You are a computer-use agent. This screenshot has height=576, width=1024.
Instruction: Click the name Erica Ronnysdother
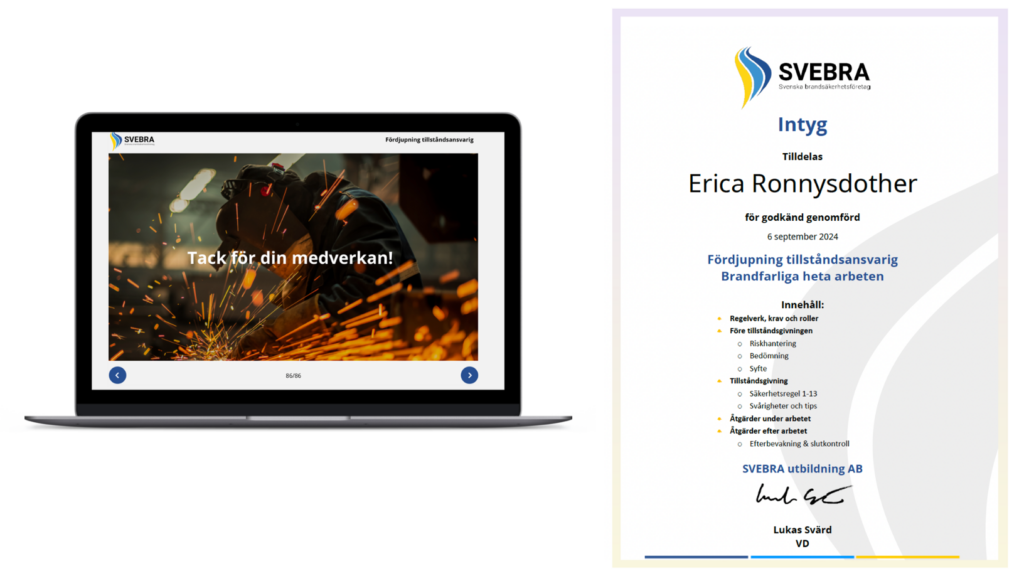tap(802, 184)
